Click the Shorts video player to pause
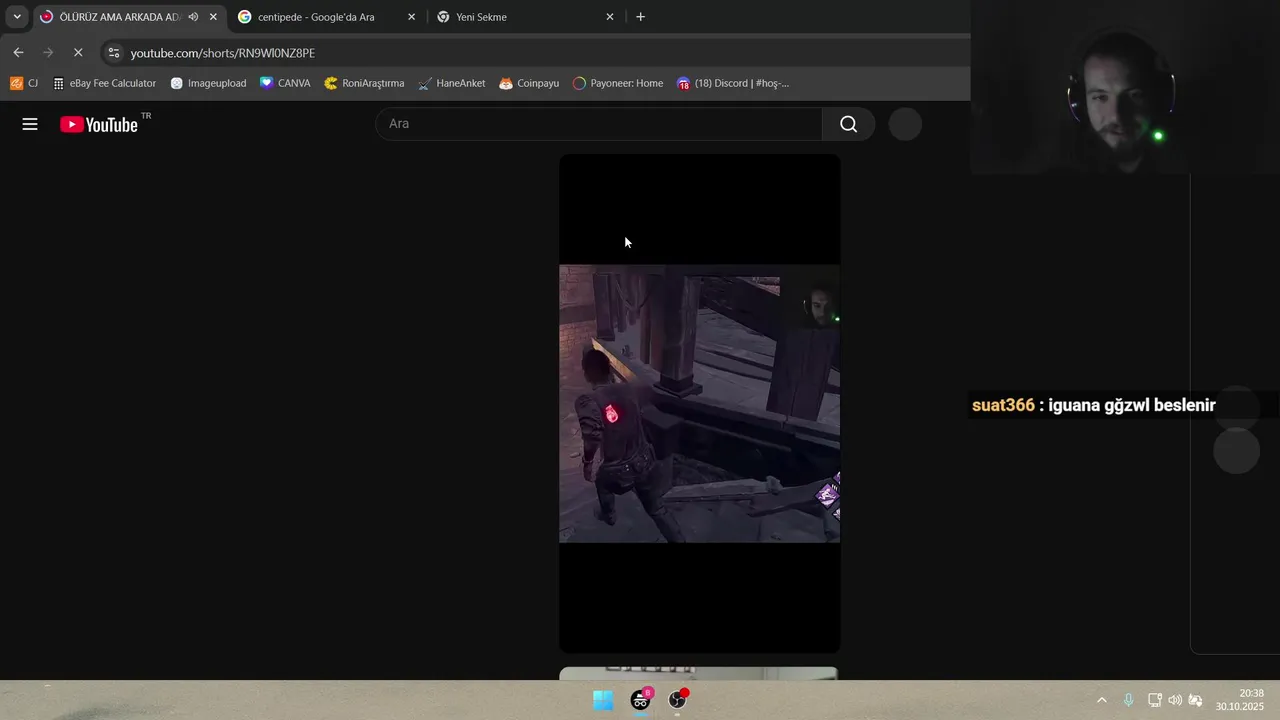The height and width of the screenshot is (720, 1280). click(699, 403)
